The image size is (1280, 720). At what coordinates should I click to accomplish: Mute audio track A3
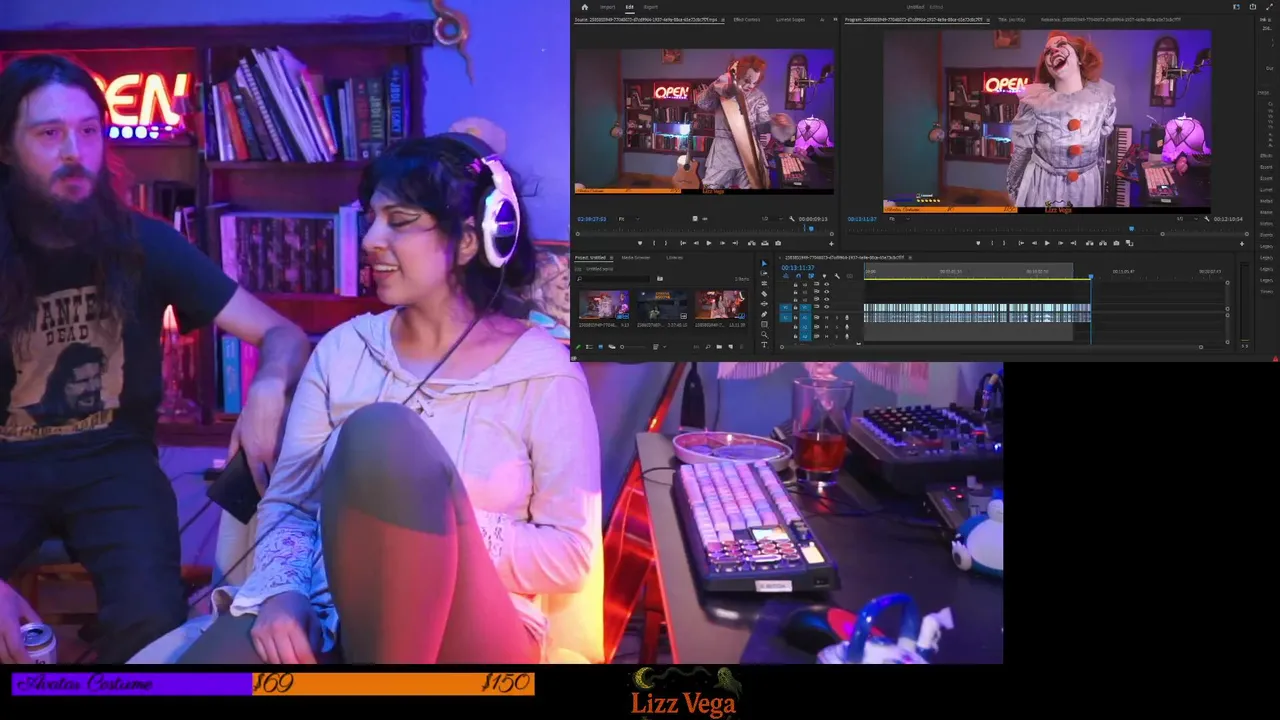(827, 336)
